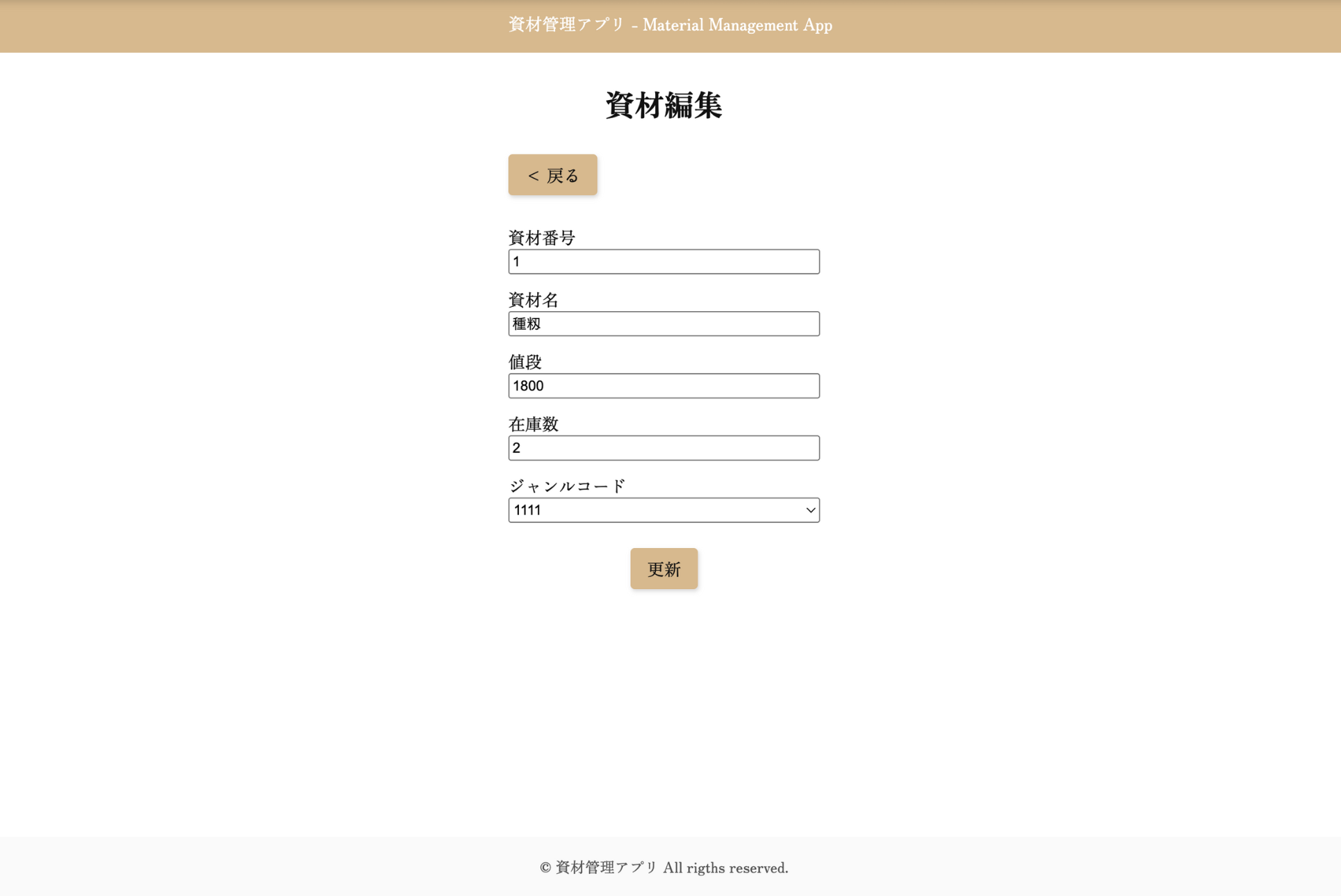Click the ジャンルコード label text
The image size is (1341, 896).
567,486
